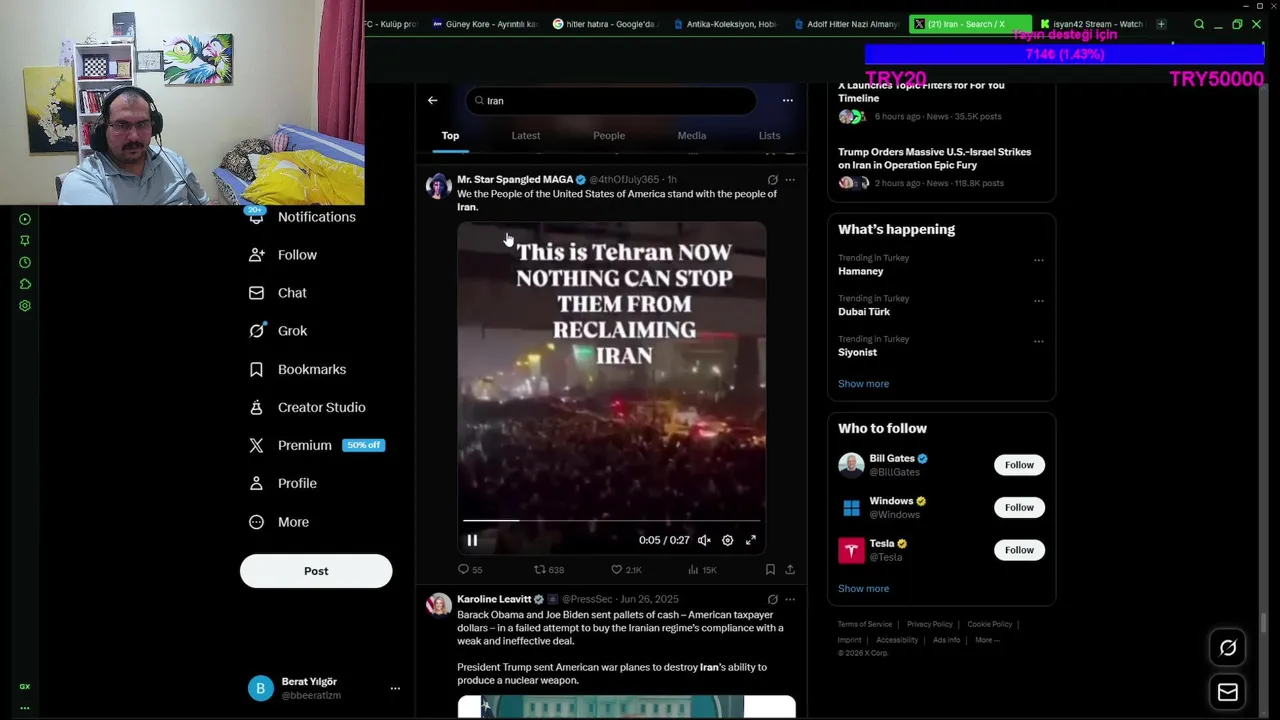The image size is (1280, 720).
Task: Switch to the Media tab
Action: 692,135
